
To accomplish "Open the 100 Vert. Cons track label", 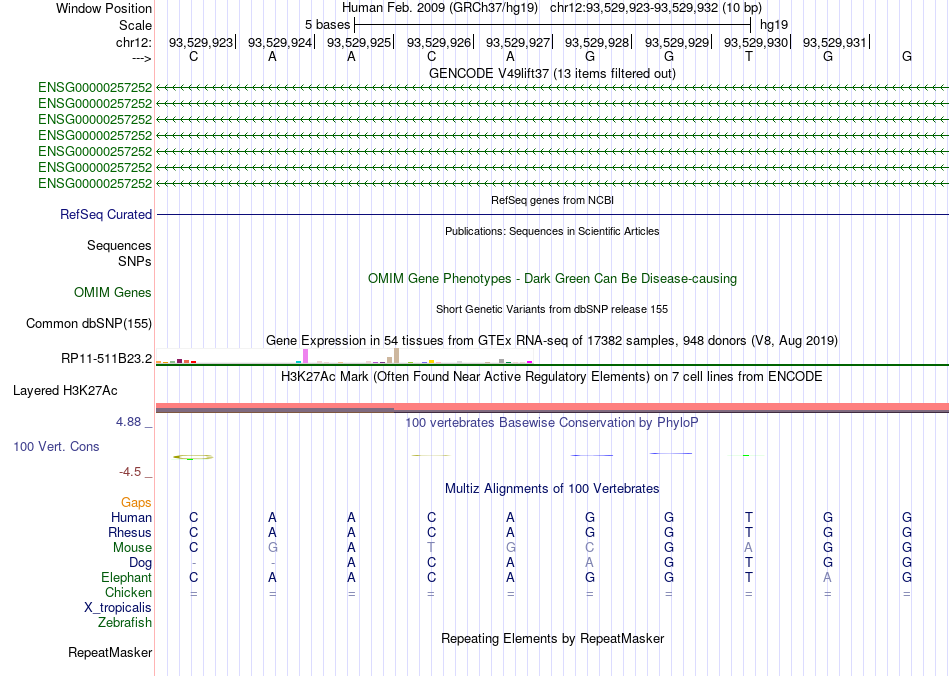I will pyautogui.click(x=56, y=446).
